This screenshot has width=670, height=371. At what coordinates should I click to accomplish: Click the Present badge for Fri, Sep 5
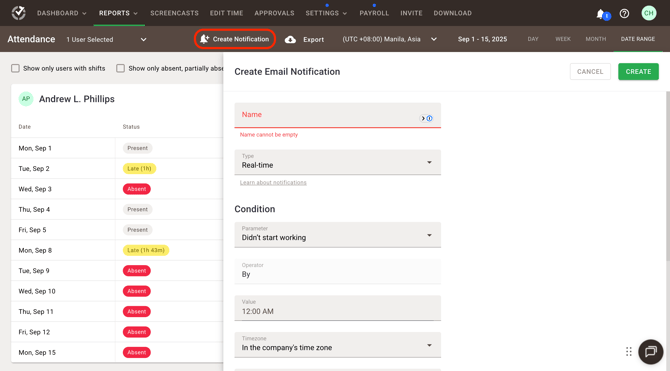coord(138,230)
